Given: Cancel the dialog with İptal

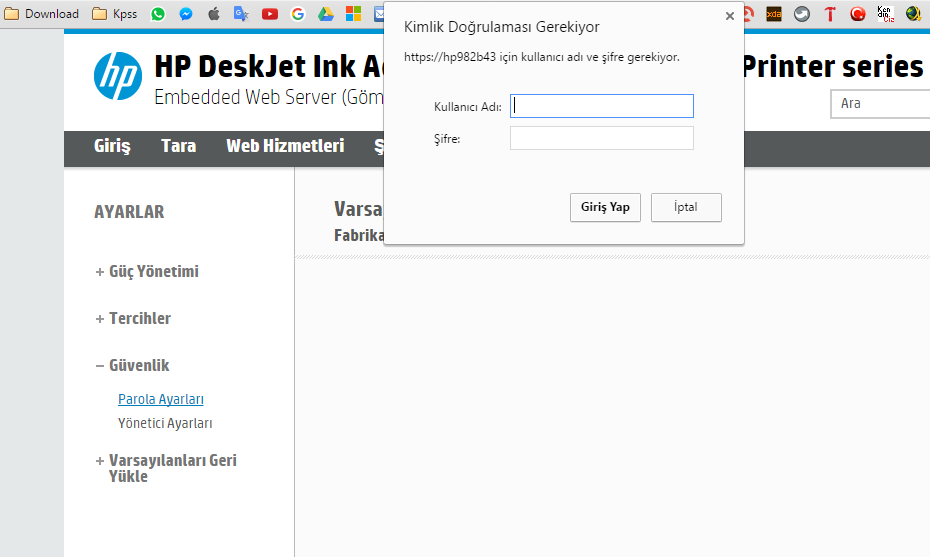Looking at the screenshot, I should click(686, 207).
